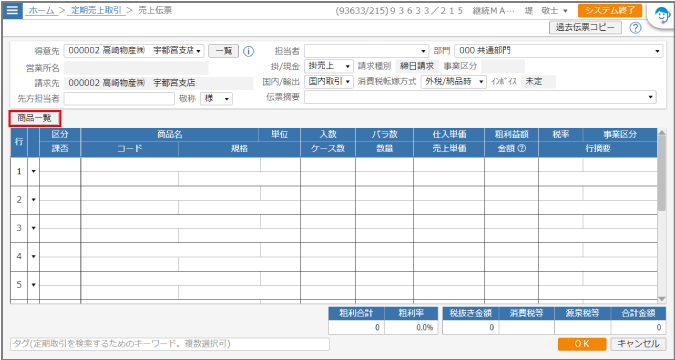
Task: Open the 敬称 様 dropdown
Action: [x=217, y=99]
